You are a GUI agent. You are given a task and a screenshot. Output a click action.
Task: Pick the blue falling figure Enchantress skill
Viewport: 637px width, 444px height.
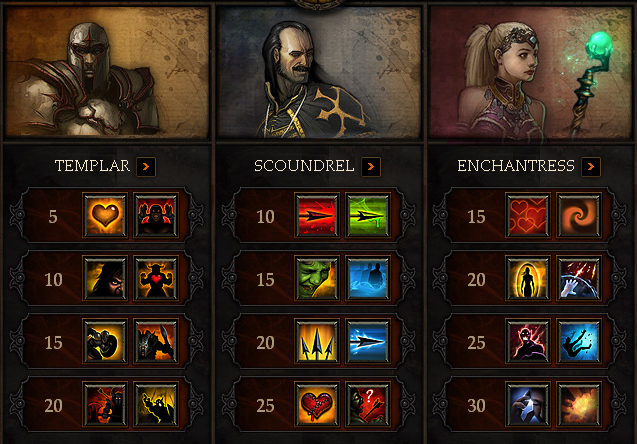578,341
